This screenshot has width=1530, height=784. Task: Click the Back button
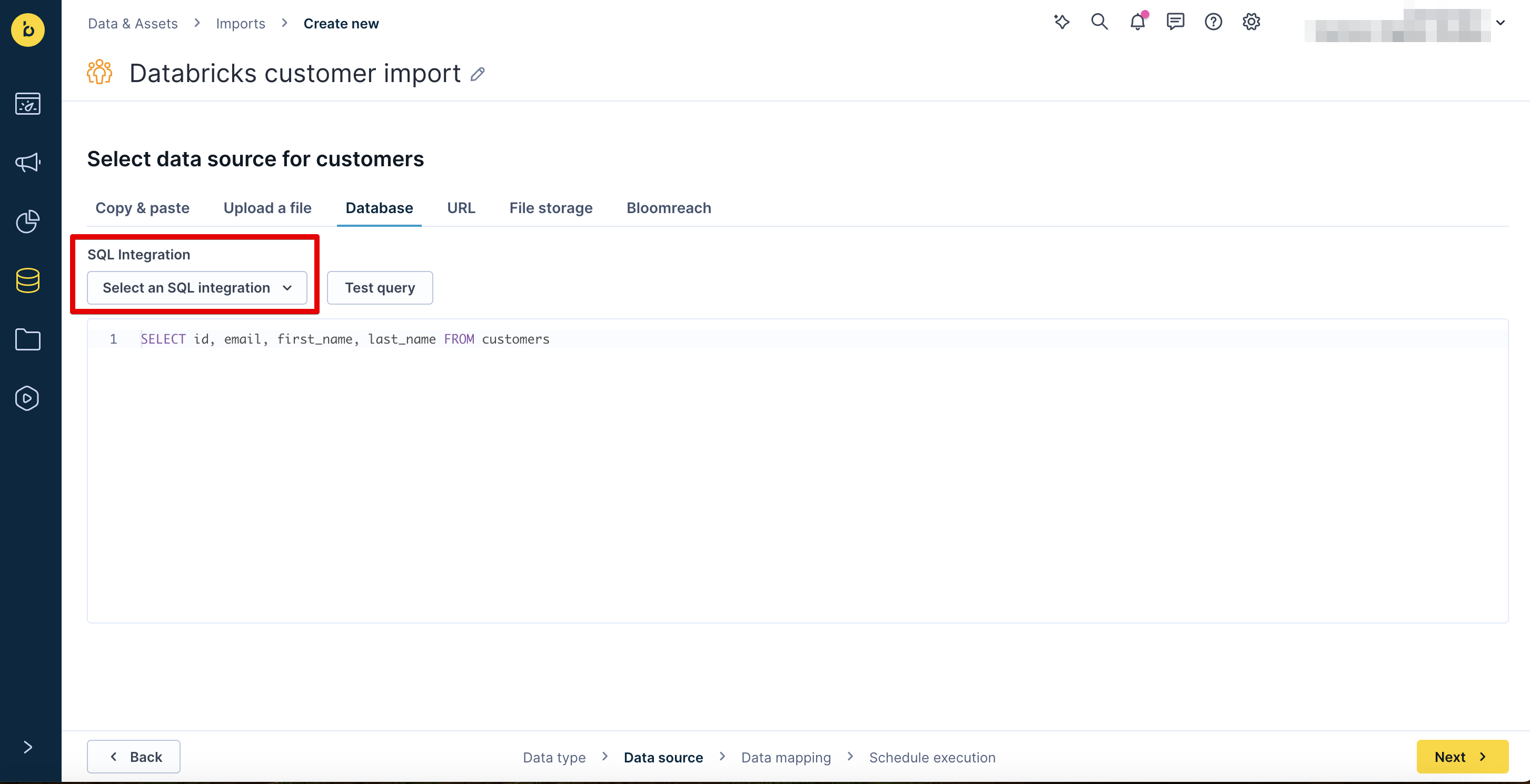(134, 757)
